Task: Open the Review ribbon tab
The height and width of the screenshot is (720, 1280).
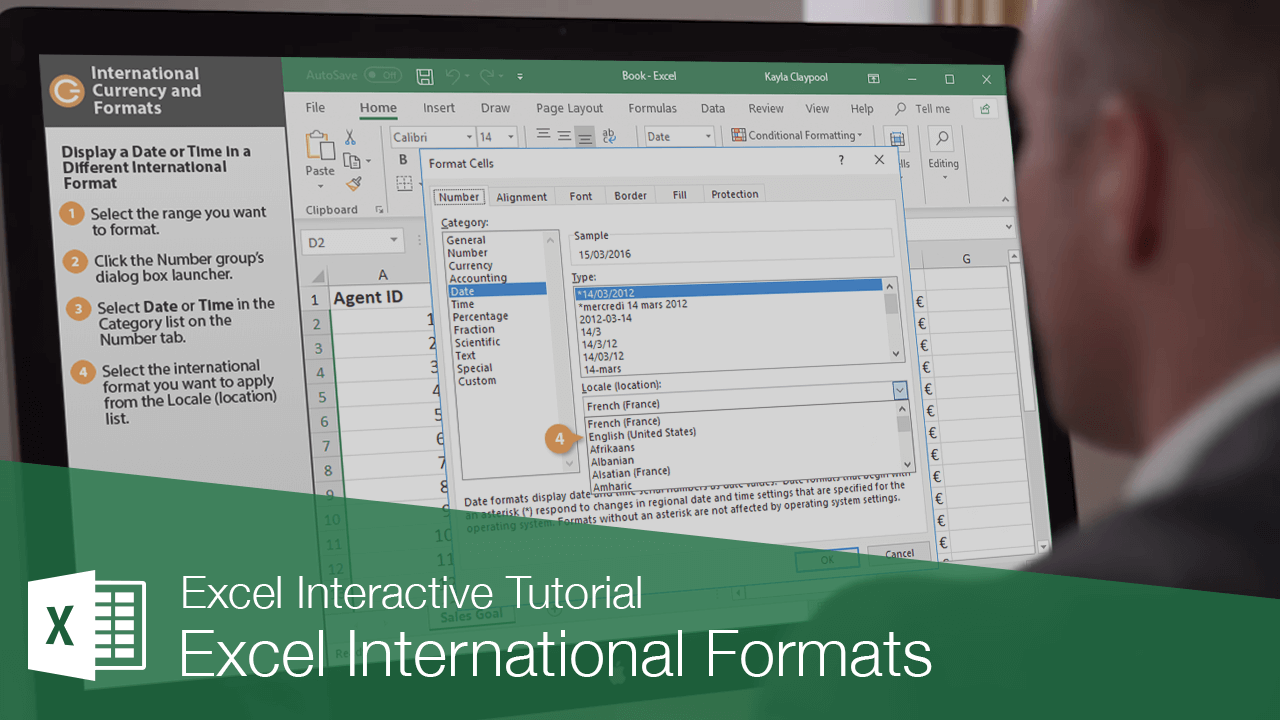Action: [766, 108]
